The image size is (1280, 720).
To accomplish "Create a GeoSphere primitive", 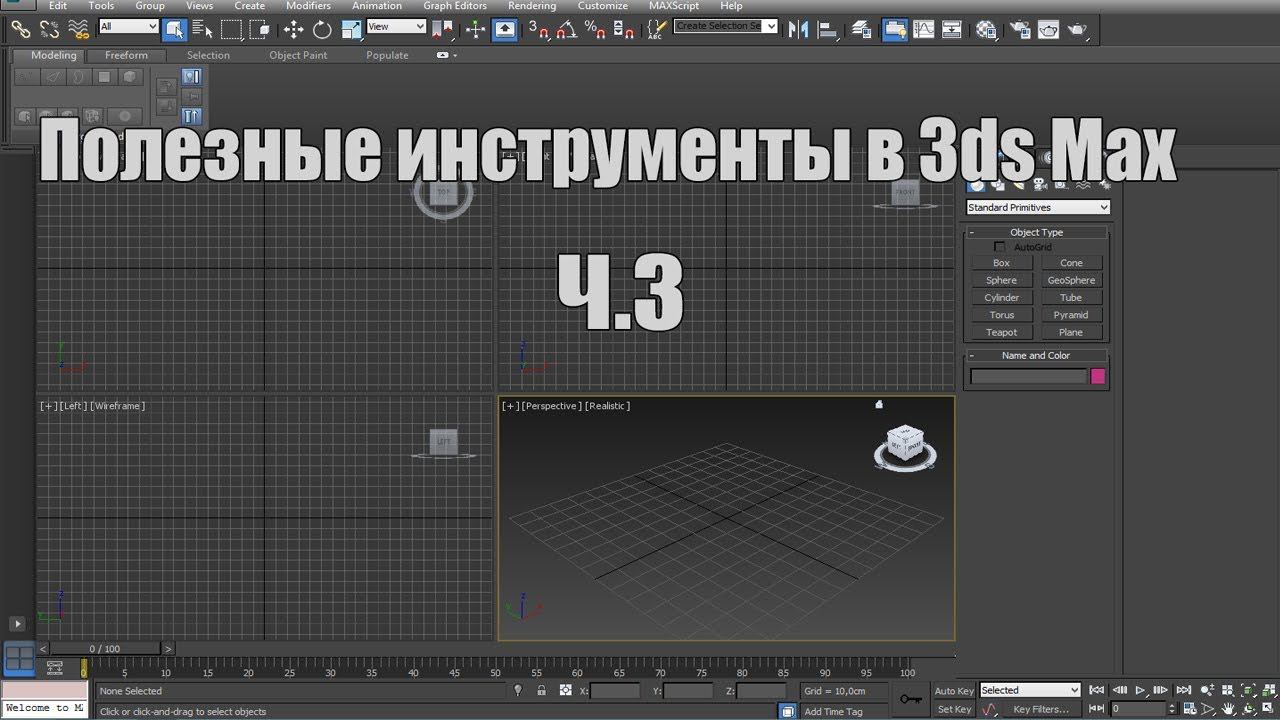I will pyautogui.click(x=1071, y=280).
